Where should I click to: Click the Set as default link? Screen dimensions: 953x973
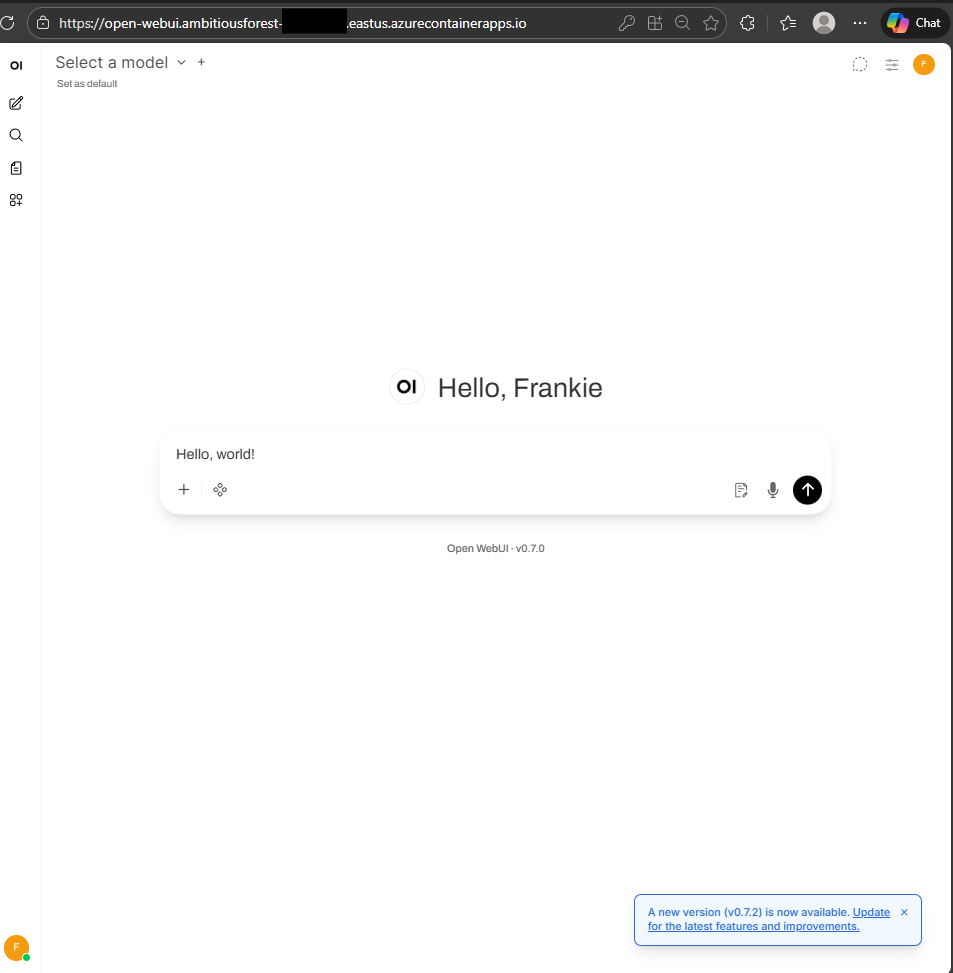[x=87, y=84]
